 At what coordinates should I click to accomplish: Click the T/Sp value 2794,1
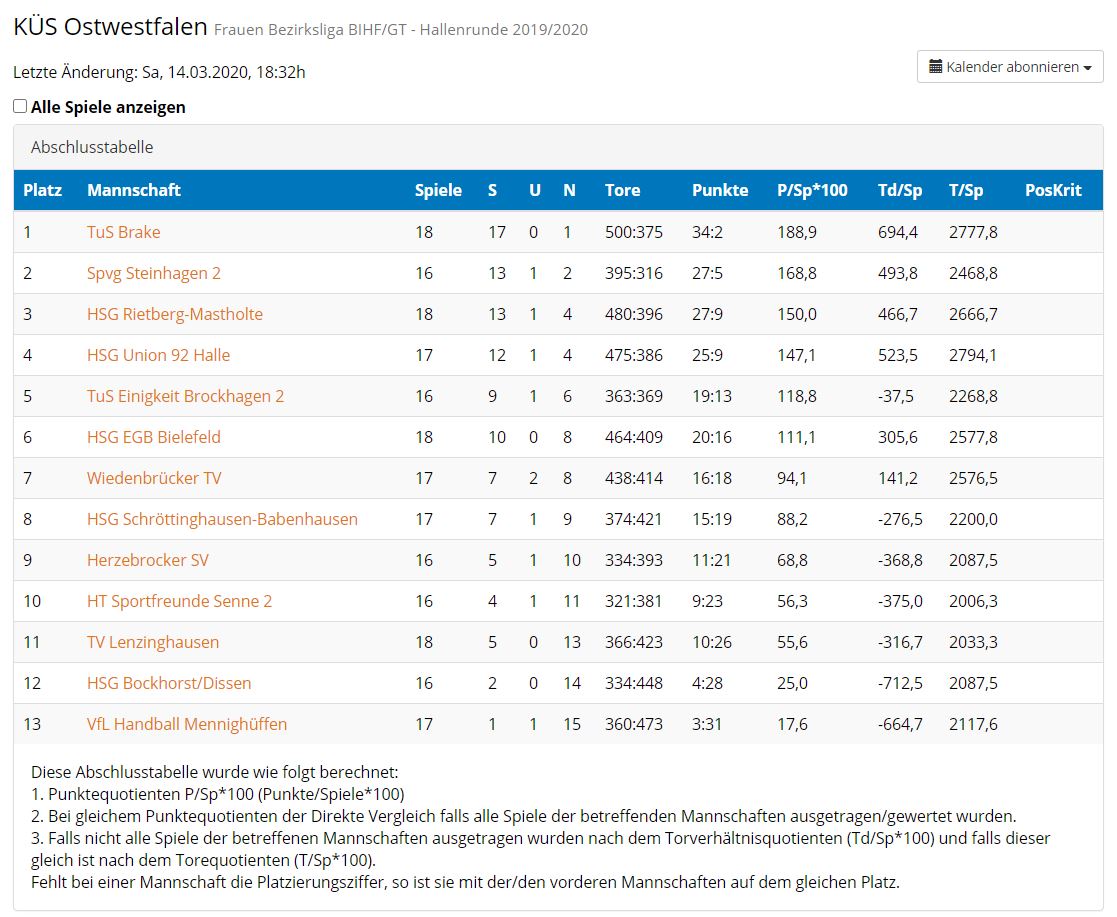(973, 356)
